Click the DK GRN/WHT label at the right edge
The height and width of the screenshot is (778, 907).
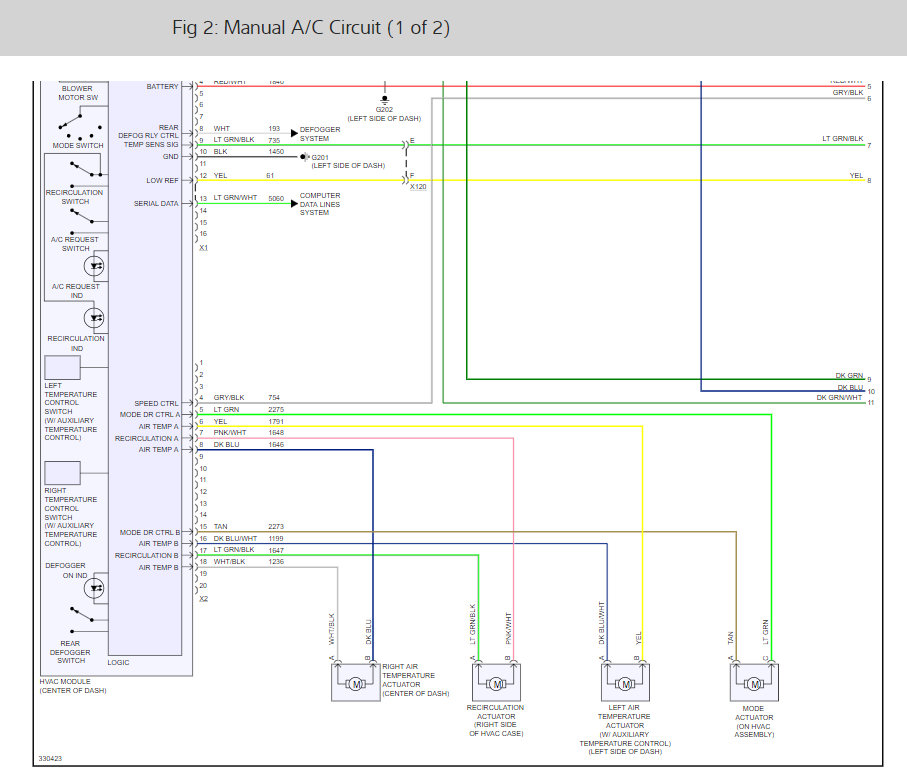pos(839,397)
